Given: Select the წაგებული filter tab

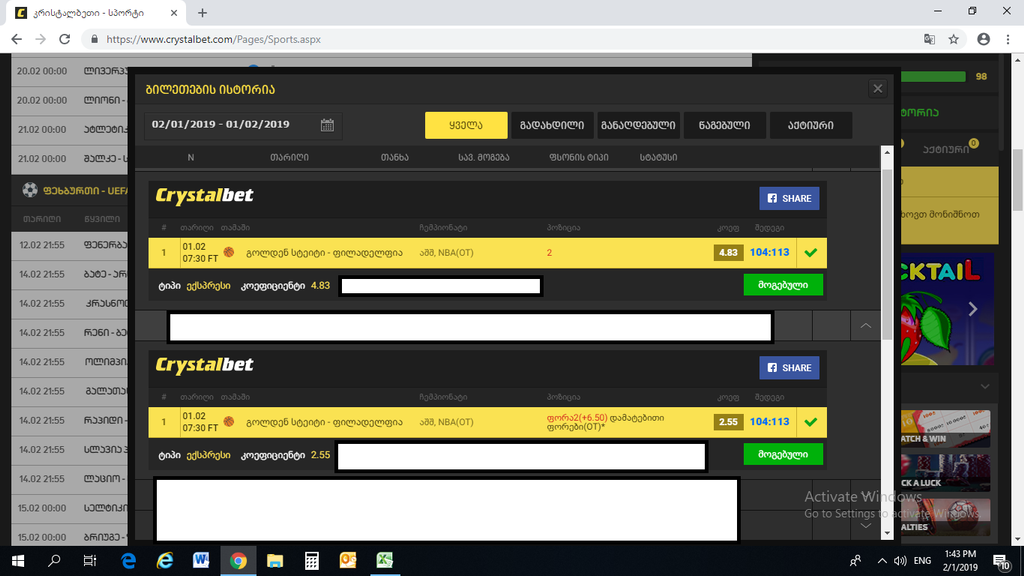Looking at the screenshot, I should [724, 125].
